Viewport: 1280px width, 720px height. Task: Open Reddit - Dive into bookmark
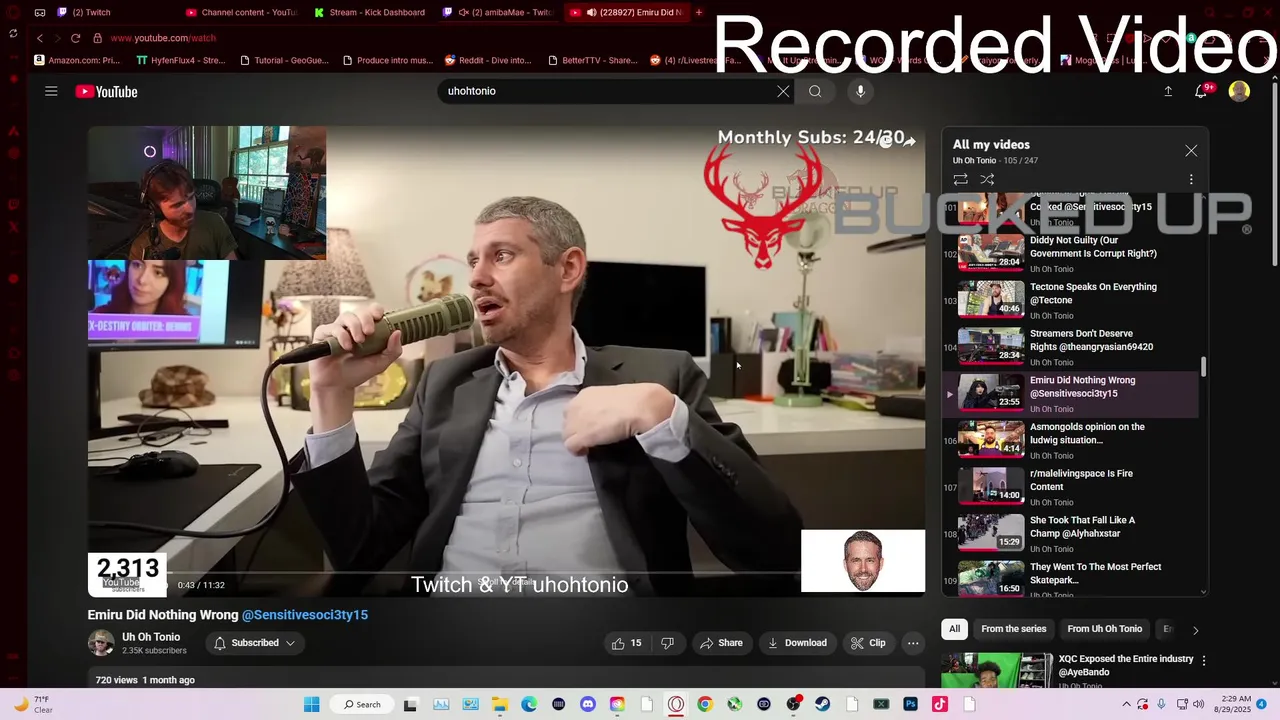coord(488,60)
